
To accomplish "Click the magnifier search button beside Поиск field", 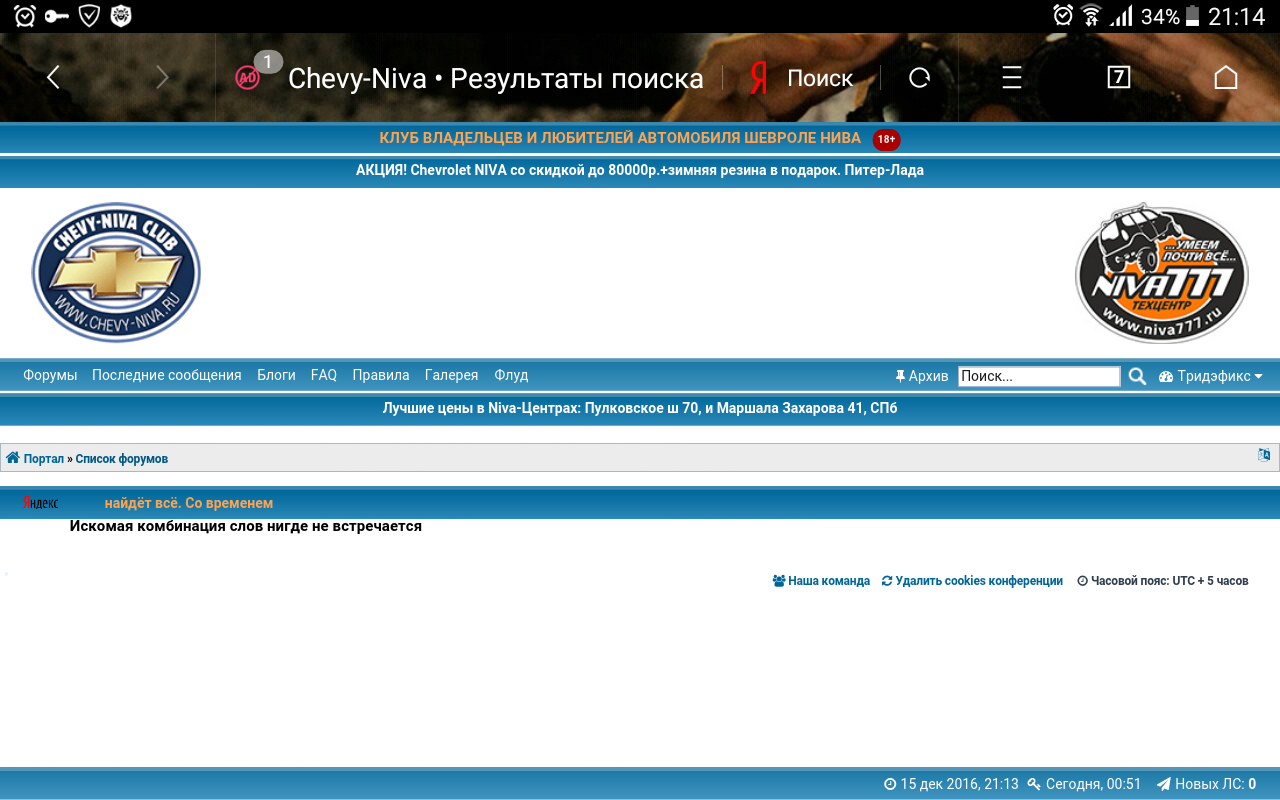I will point(1137,376).
